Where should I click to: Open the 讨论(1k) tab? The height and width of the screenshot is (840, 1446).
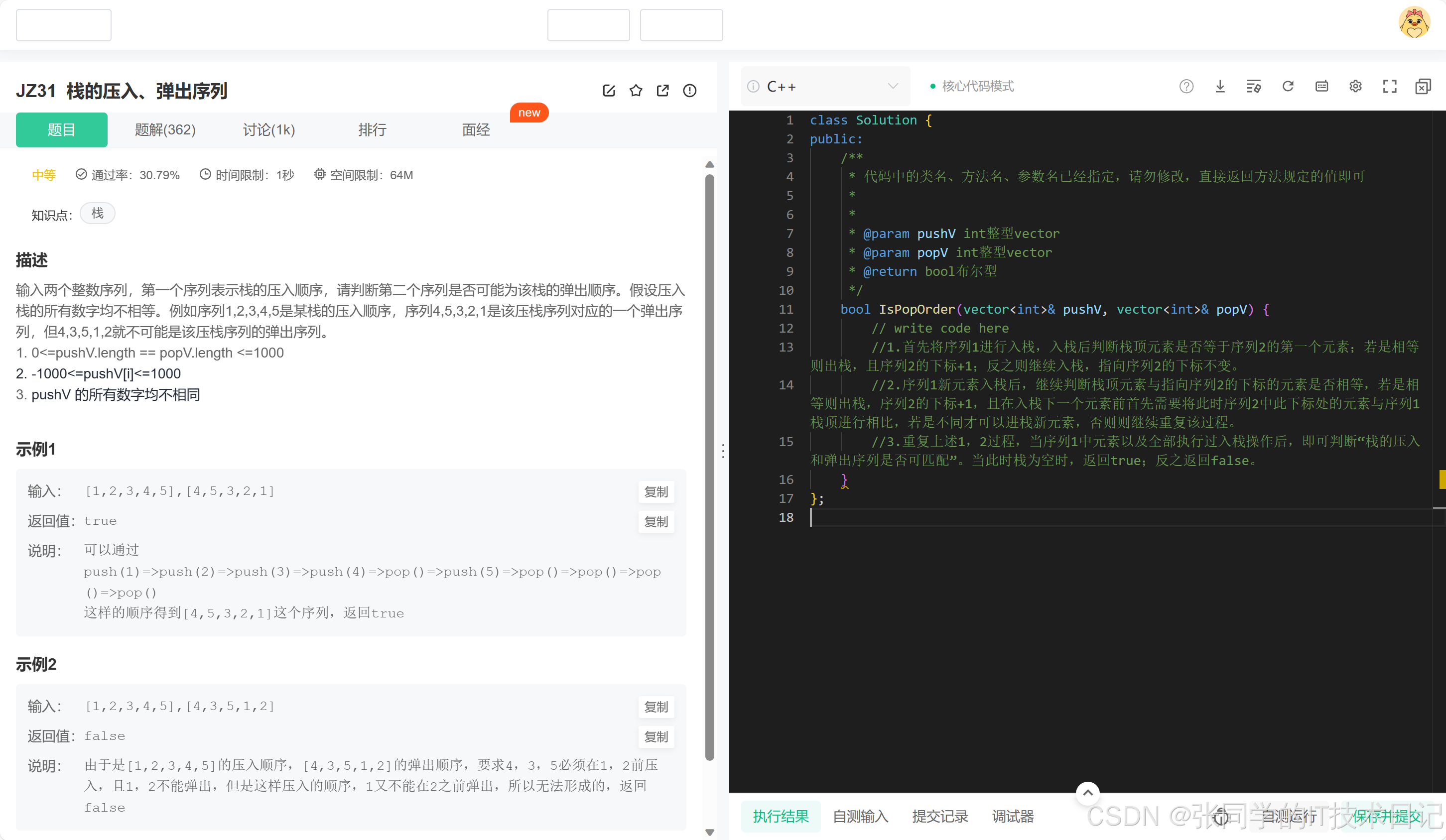coord(268,129)
